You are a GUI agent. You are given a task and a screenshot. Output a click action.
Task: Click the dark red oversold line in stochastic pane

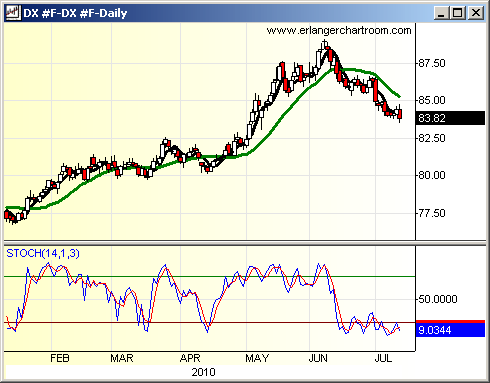[210, 322]
